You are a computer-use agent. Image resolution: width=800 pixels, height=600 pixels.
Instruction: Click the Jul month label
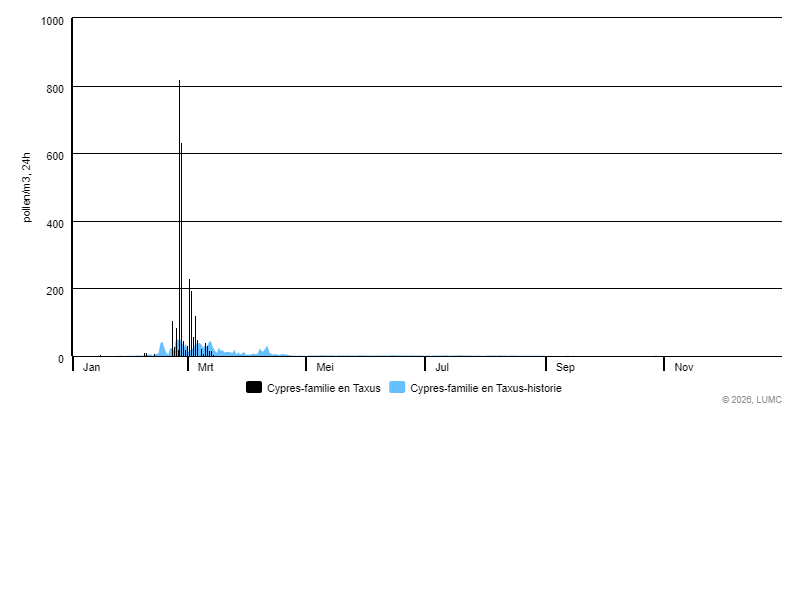click(x=442, y=367)
